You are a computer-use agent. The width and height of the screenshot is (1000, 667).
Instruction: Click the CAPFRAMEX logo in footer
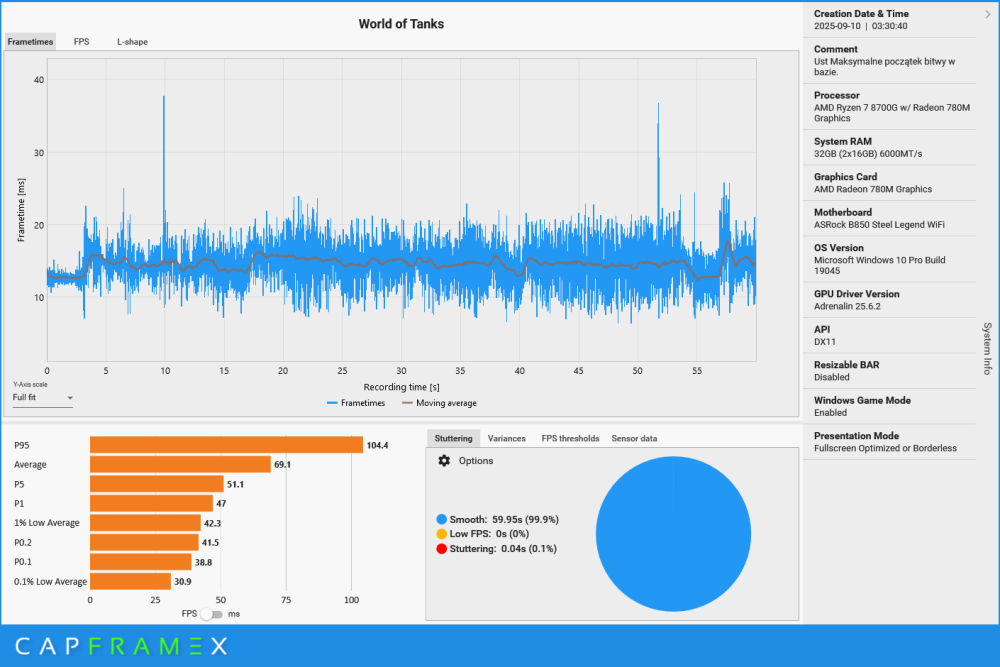click(x=121, y=646)
